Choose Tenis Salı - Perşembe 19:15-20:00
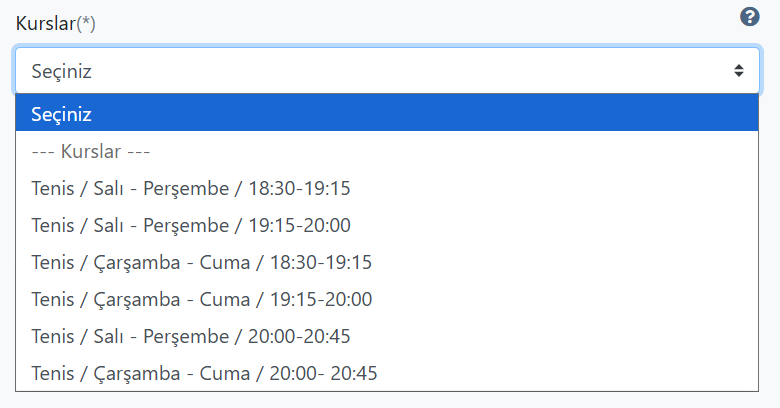This screenshot has height=408, width=780. 387,225
